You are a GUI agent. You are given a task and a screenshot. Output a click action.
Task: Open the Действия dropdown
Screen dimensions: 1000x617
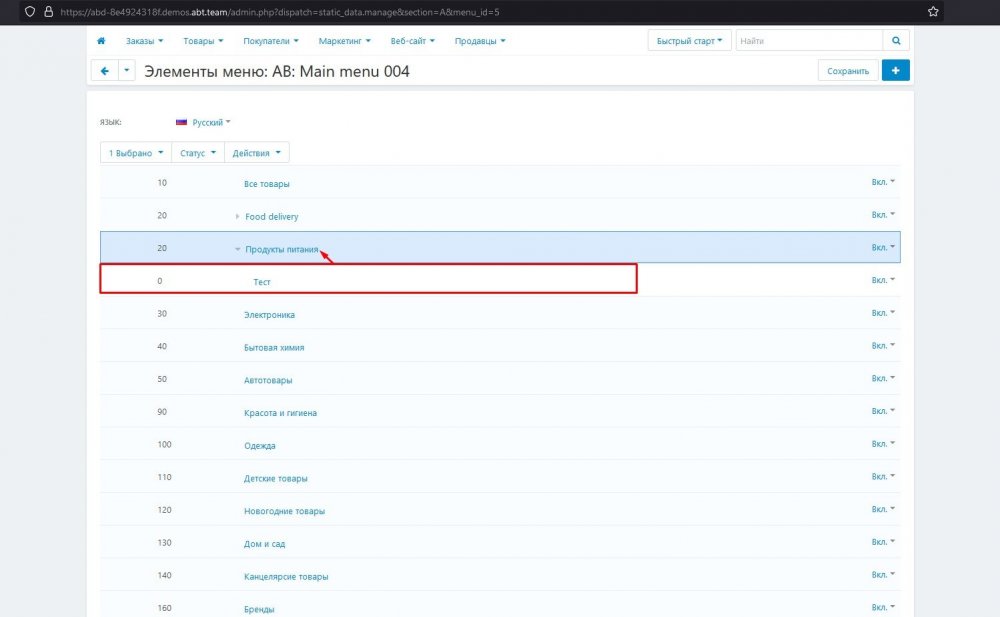[256, 153]
